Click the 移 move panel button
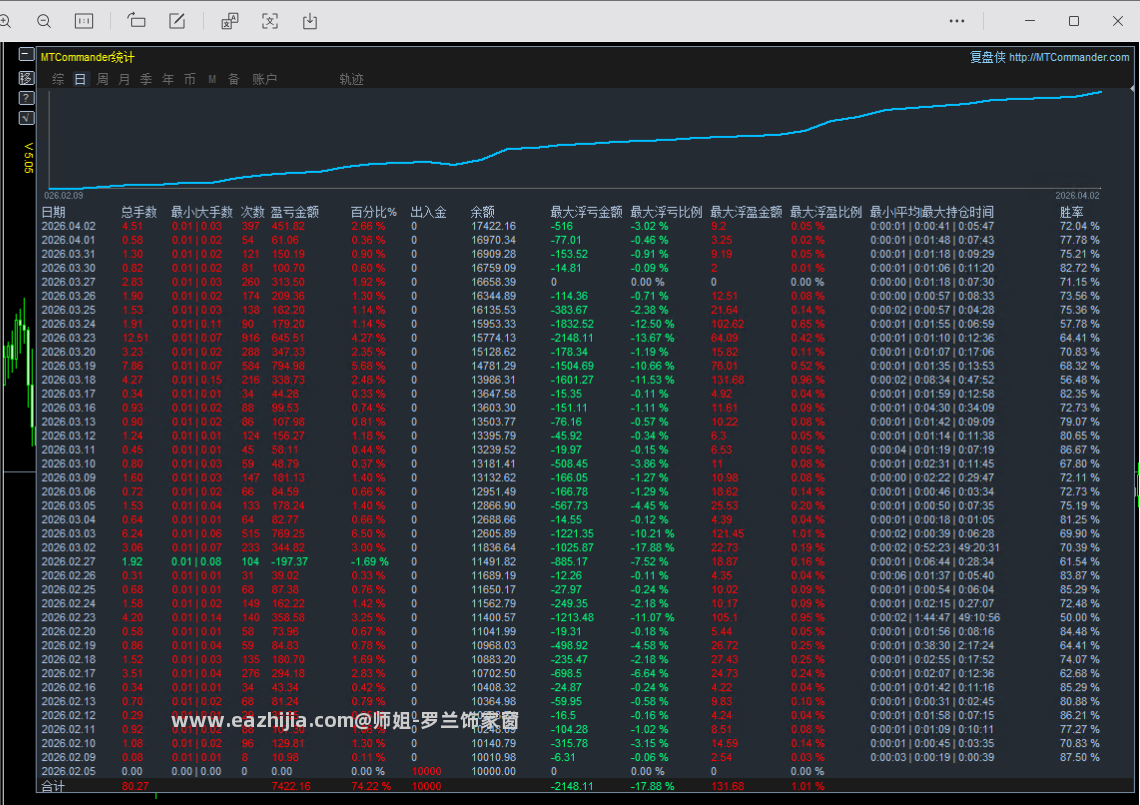Image resolution: width=1140 pixels, height=805 pixels. point(25,77)
